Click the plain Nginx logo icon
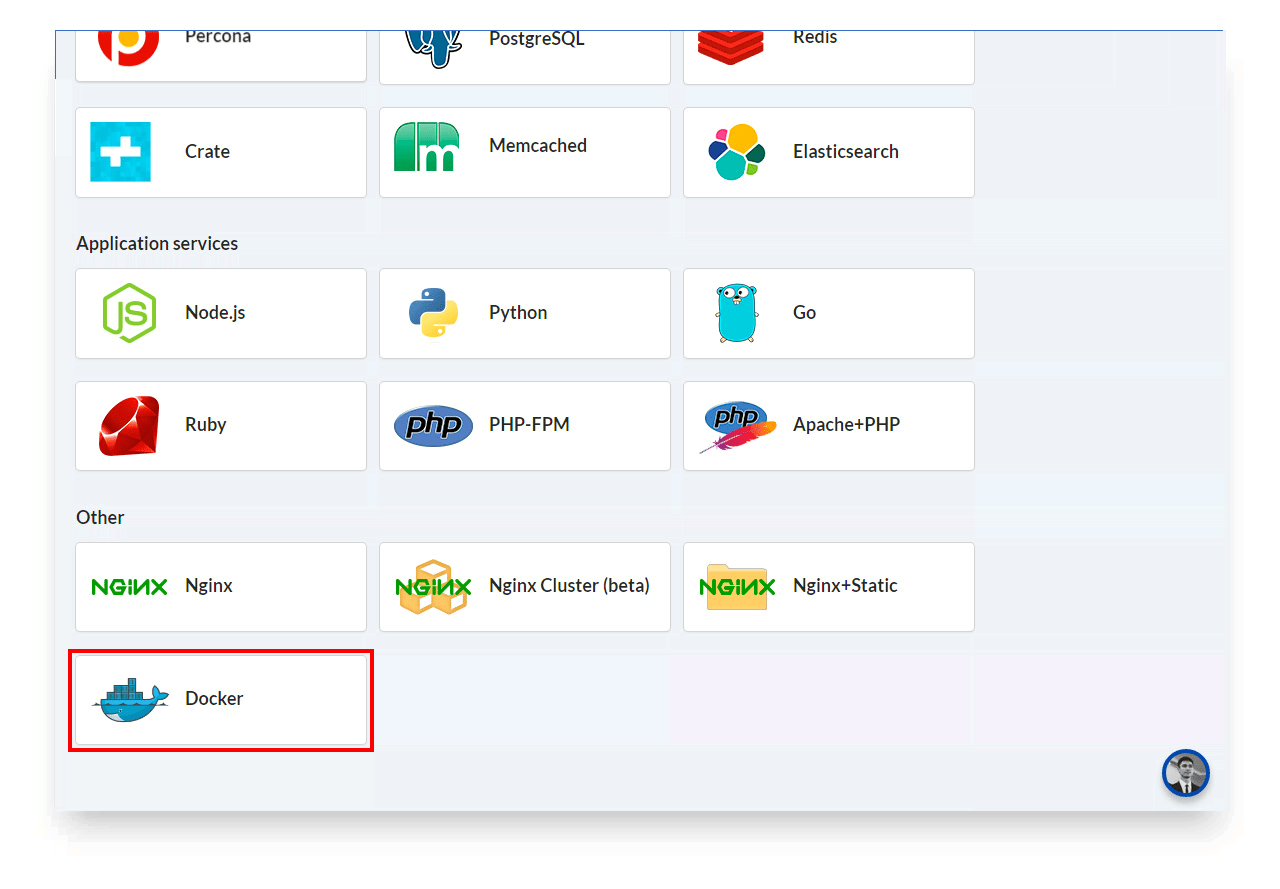 [129, 587]
